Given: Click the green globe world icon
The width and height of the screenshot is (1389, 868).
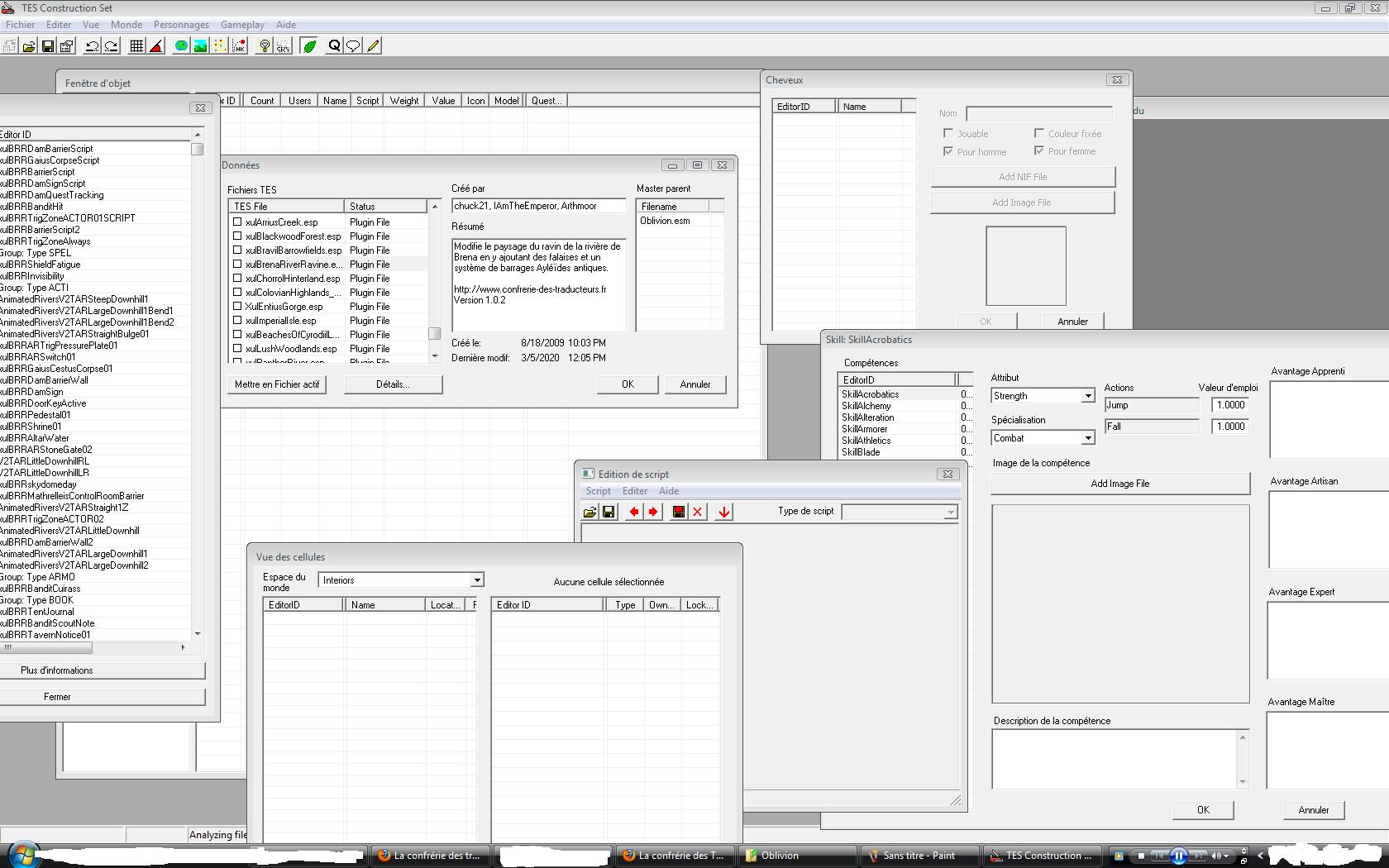Looking at the screenshot, I should 181,46.
